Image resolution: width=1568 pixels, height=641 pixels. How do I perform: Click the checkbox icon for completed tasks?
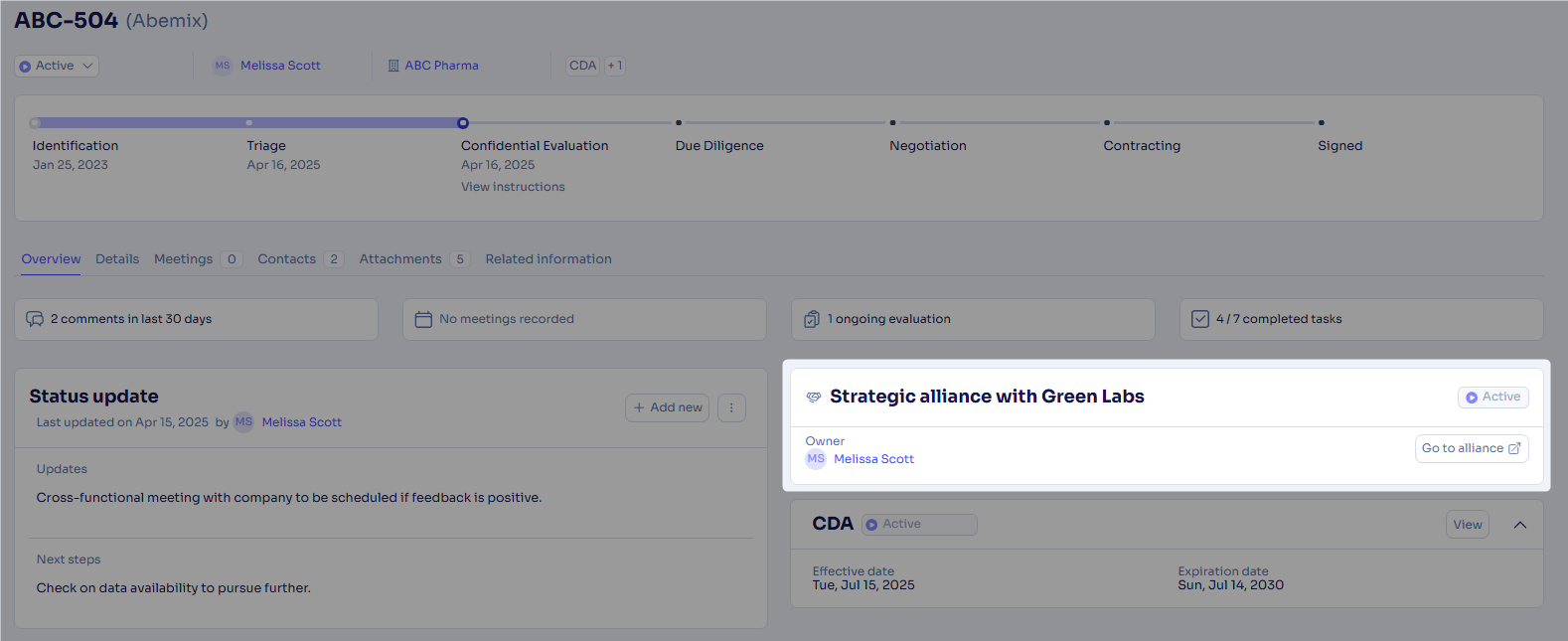pyautogui.click(x=1200, y=319)
